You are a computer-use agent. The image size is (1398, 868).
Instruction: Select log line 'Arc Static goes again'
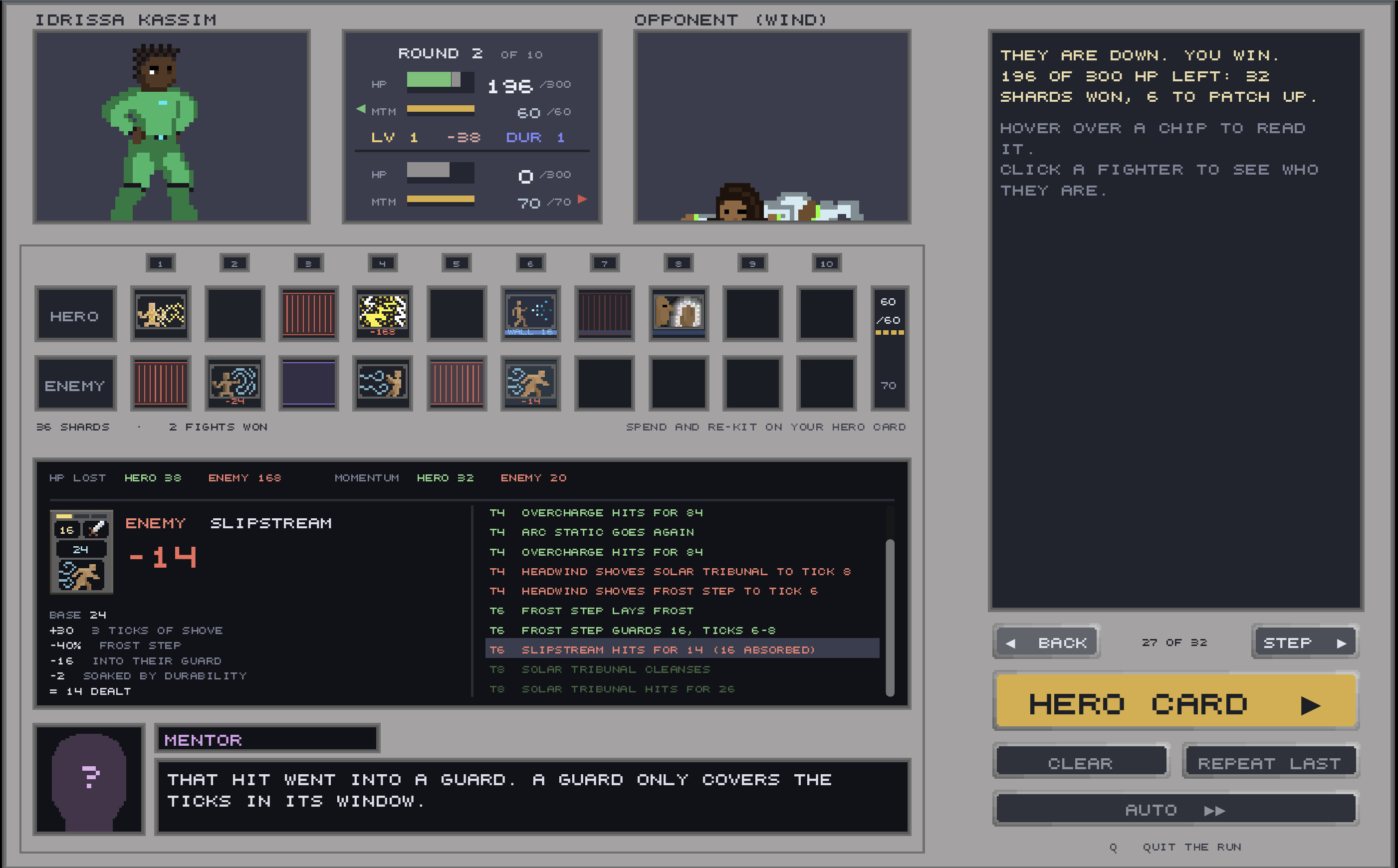[x=682, y=532]
